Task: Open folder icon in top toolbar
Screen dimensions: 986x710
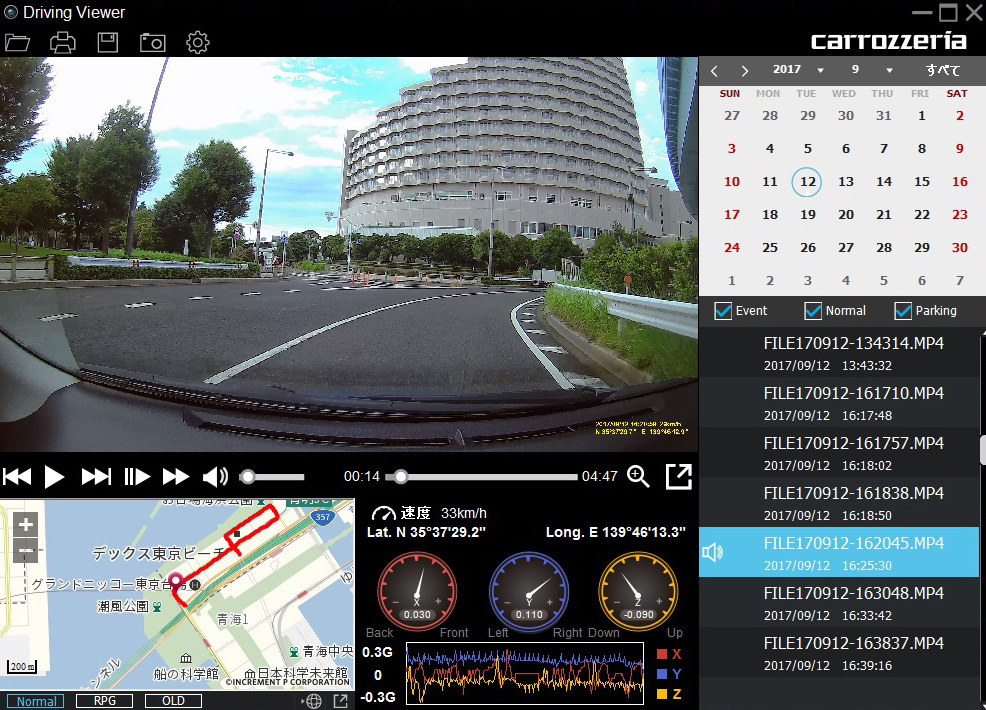Action: point(18,42)
